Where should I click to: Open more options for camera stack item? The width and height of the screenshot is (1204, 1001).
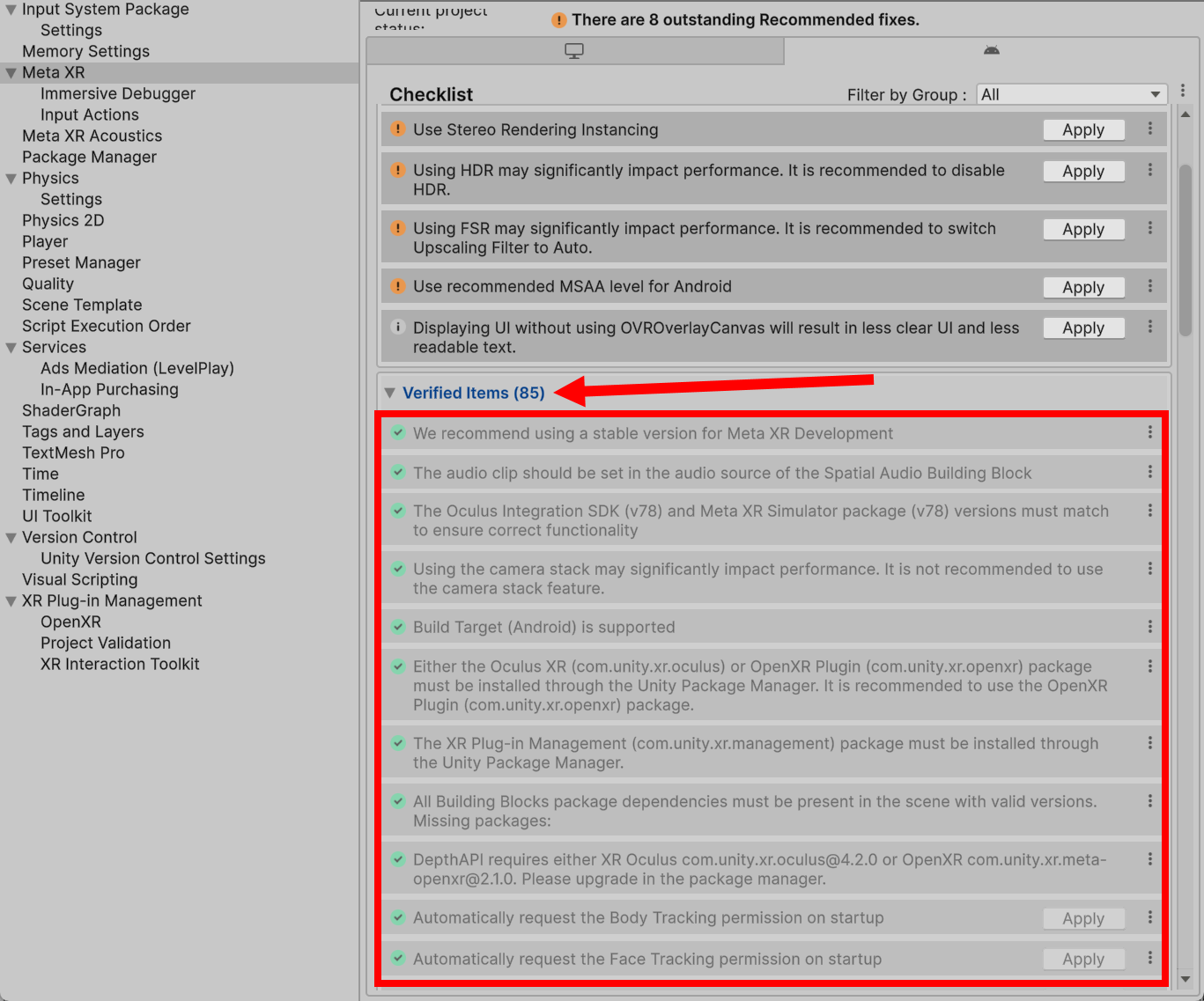pyautogui.click(x=1150, y=569)
